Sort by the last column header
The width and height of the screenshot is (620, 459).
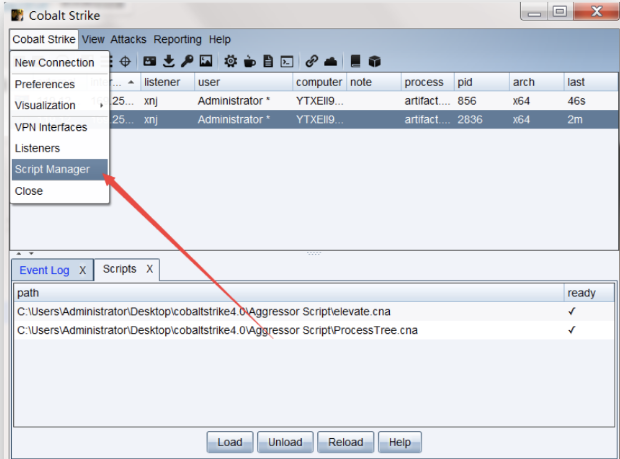click(591, 82)
